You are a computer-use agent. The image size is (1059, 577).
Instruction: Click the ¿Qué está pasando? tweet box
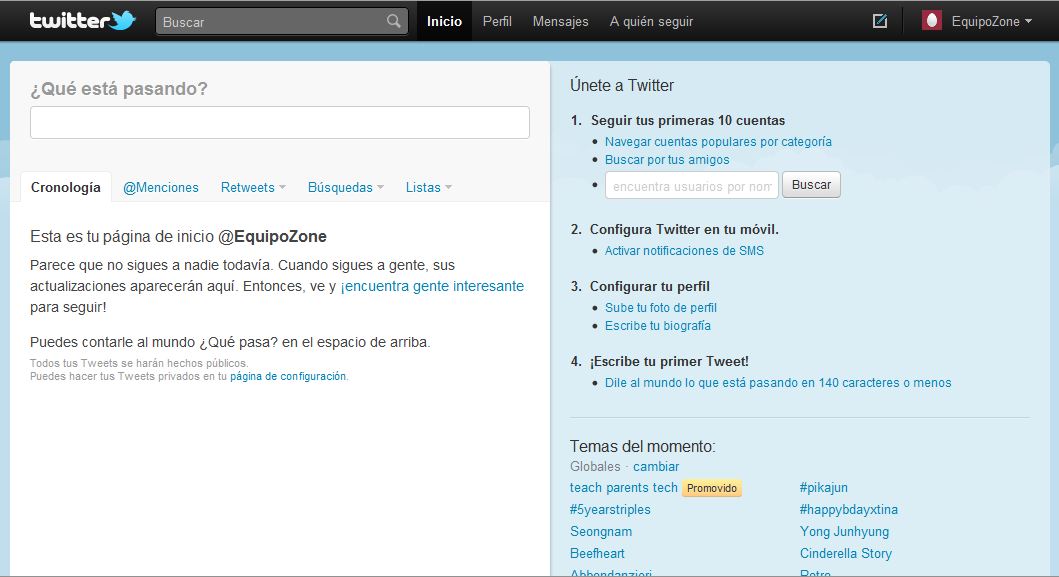click(x=280, y=122)
